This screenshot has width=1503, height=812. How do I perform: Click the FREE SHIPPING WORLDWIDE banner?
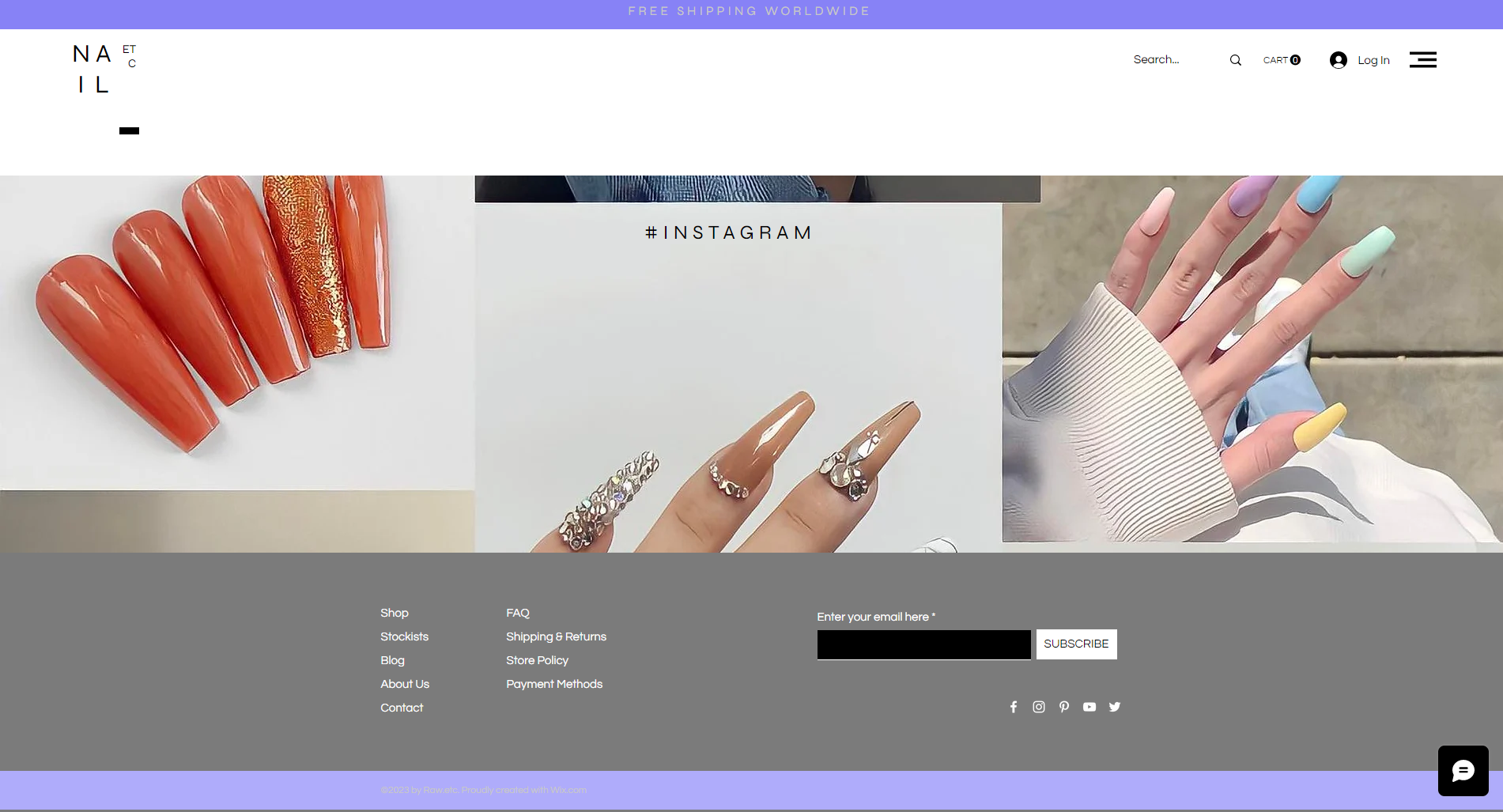click(750, 11)
